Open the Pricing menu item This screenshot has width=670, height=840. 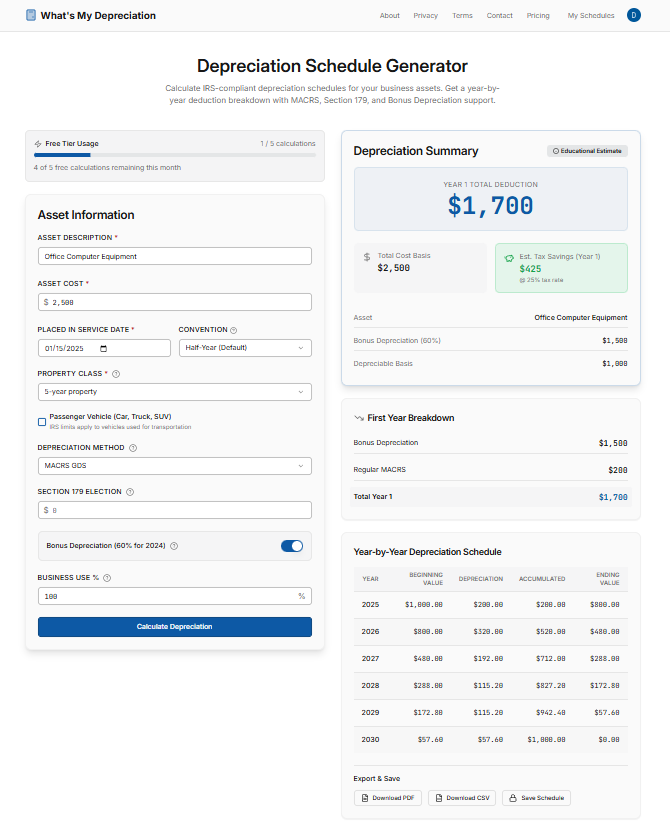(x=538, y=15)
